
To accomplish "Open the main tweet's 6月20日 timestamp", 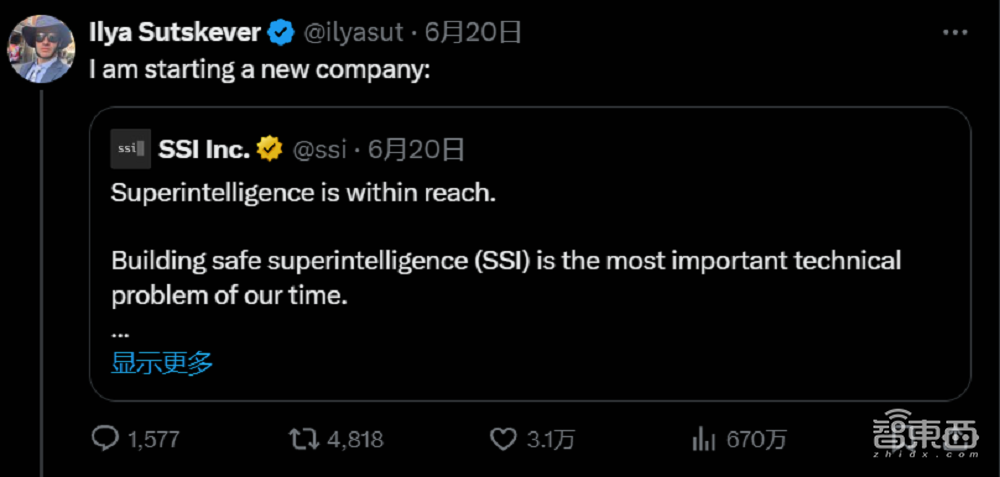I will [474, 33].
